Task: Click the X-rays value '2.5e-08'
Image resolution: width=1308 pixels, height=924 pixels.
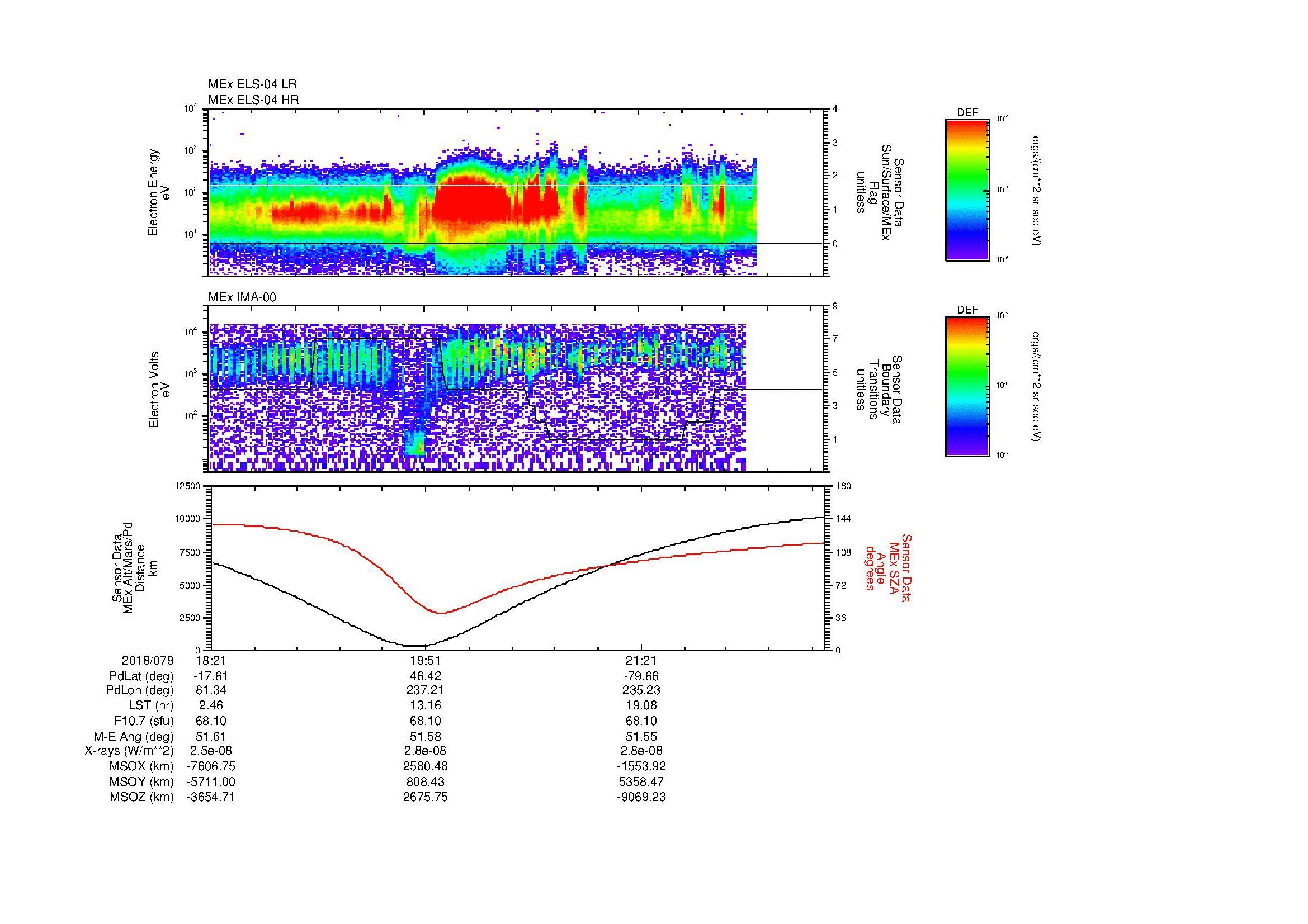Action: [211, 751]
